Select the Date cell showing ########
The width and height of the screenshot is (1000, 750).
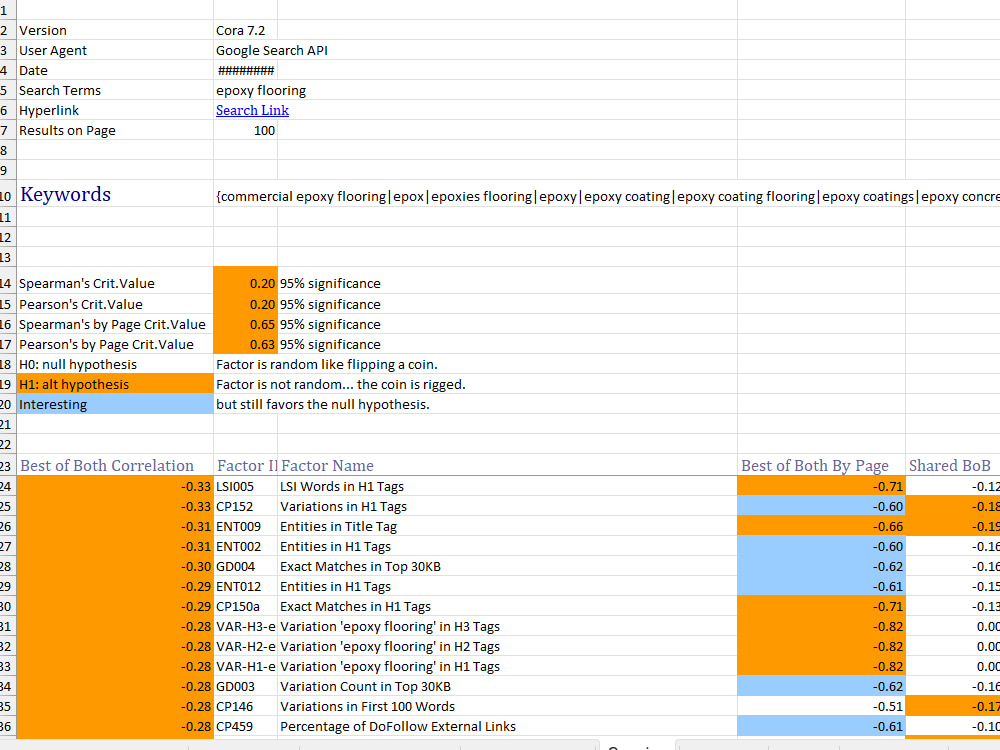click(245, 70)
